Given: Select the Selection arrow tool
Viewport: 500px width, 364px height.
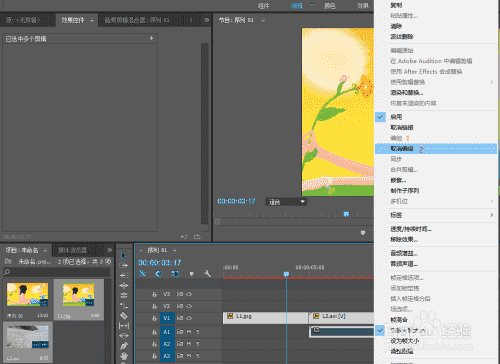Looking at the screenshot, I should [x=124, y=256].
